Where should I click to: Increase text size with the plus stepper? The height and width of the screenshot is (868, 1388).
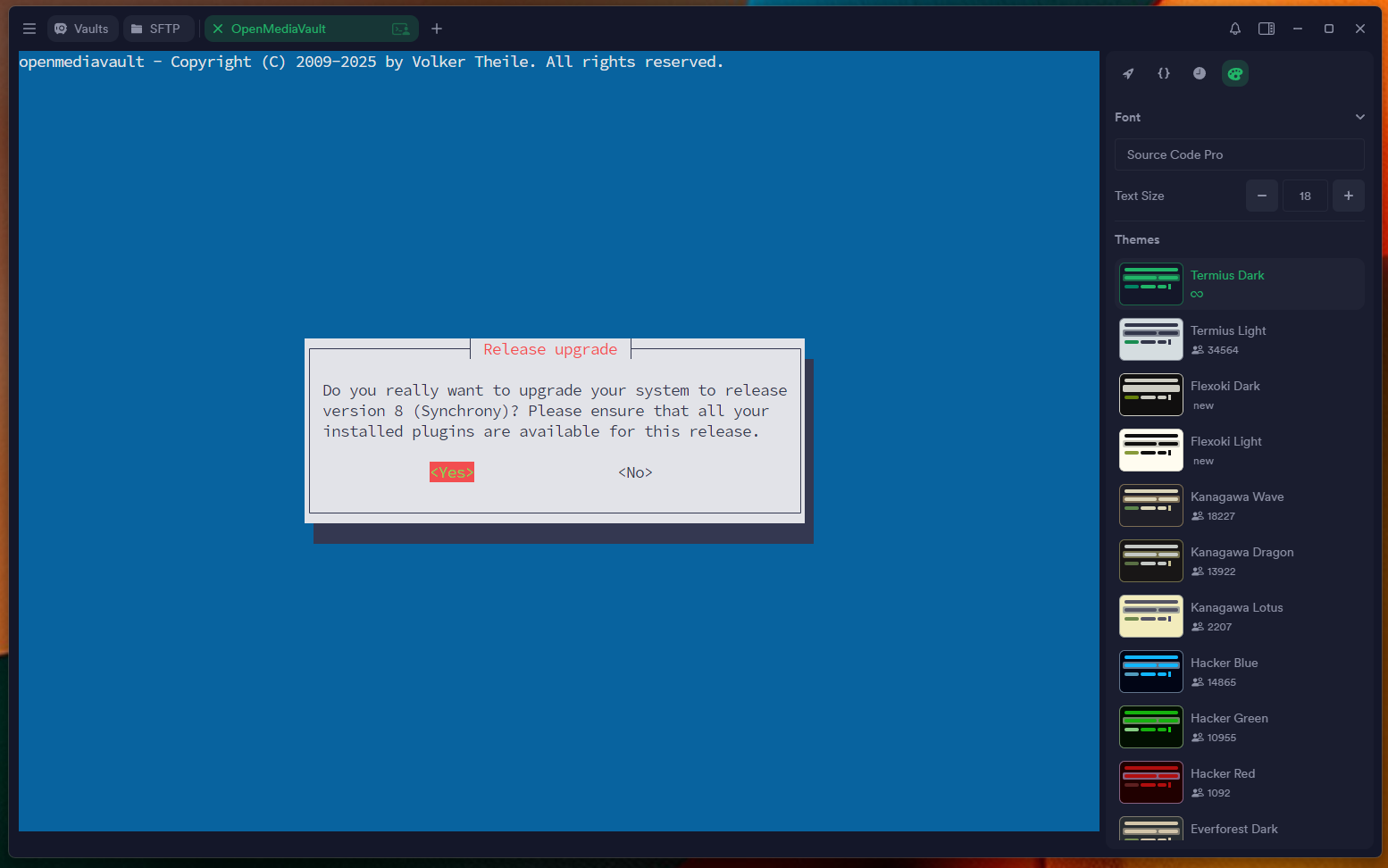point(1348,196)
